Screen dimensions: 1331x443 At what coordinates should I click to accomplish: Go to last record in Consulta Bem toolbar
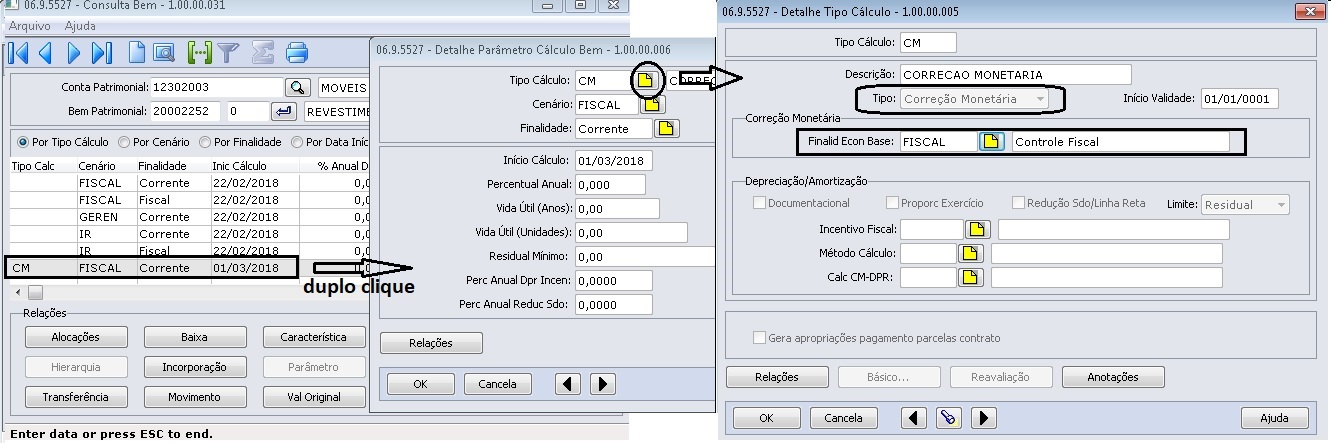[x=102, y=53]
